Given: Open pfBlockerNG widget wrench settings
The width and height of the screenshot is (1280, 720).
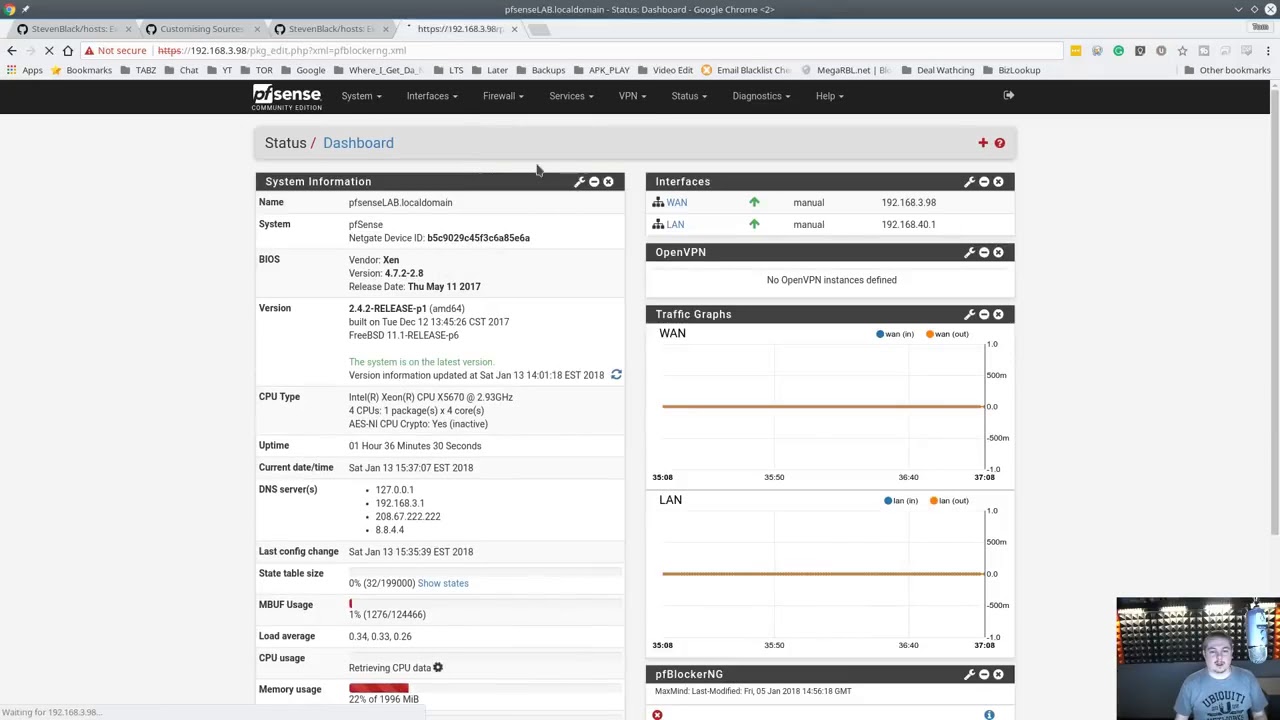Looking at the screenshot, I should [969, 674].
